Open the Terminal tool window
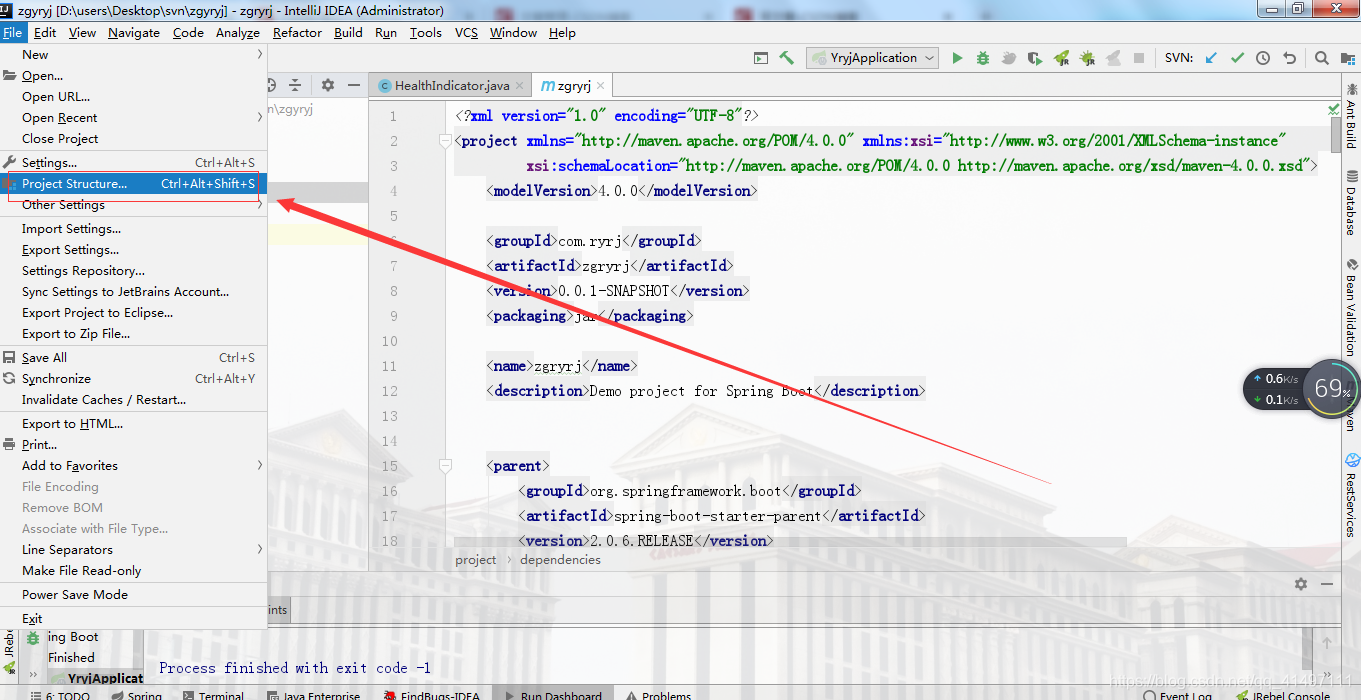1361x700 pixels. pyautogui.click(x=212, y=696)
